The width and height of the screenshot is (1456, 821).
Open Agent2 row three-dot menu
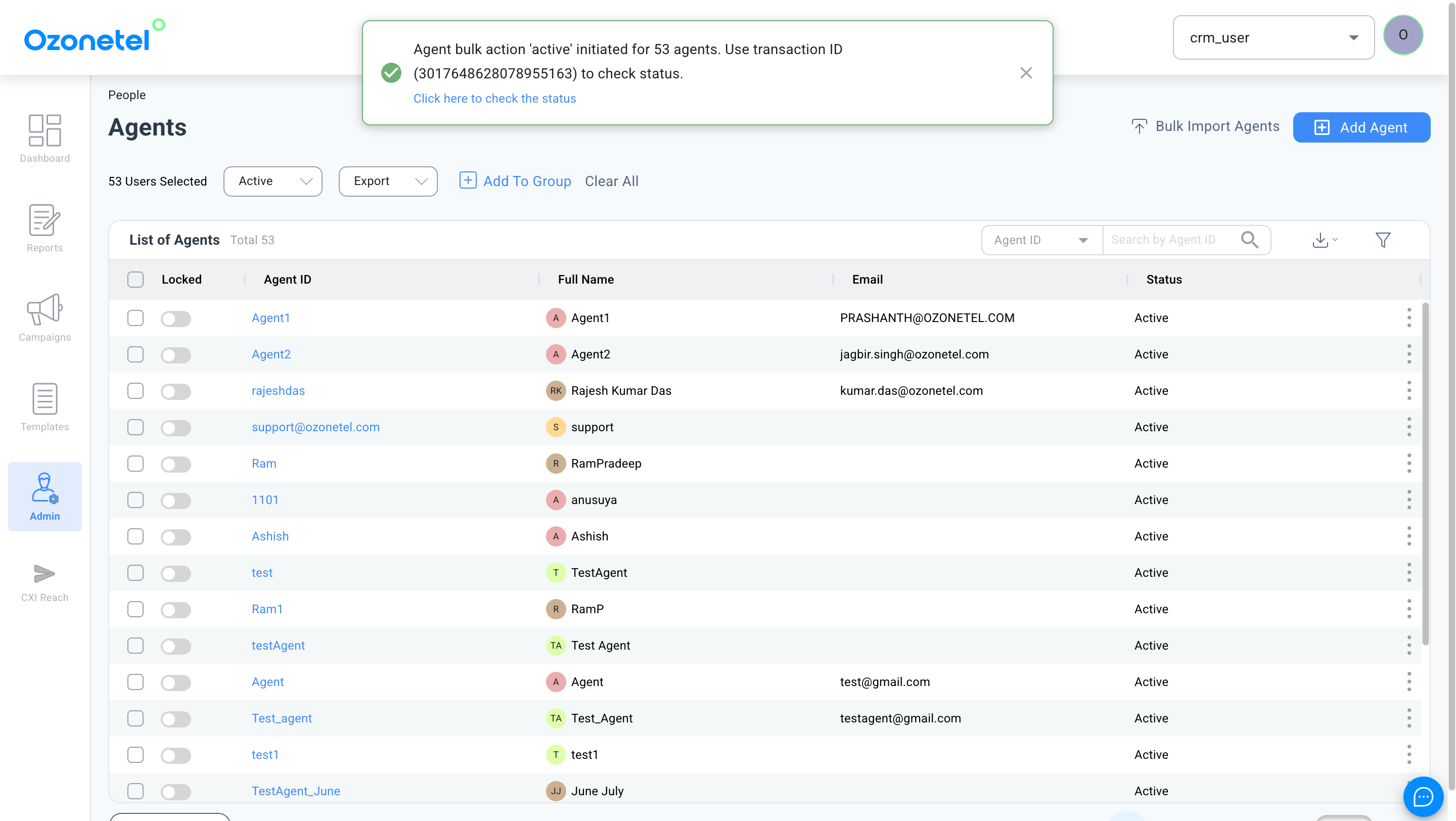pyautogui.click(x=1408, y=354)
